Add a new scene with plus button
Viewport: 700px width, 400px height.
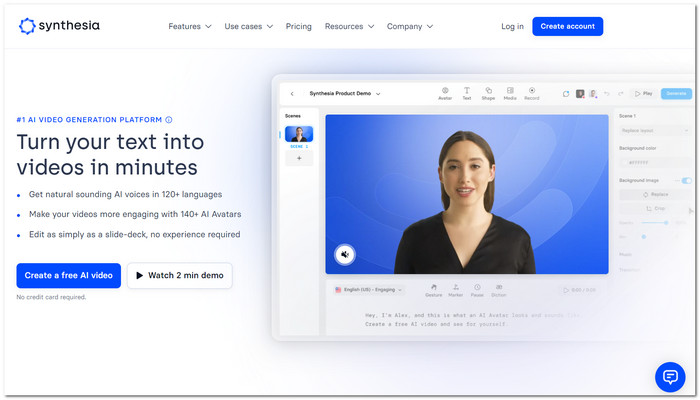pyautogui.click(x=299, y=158)
